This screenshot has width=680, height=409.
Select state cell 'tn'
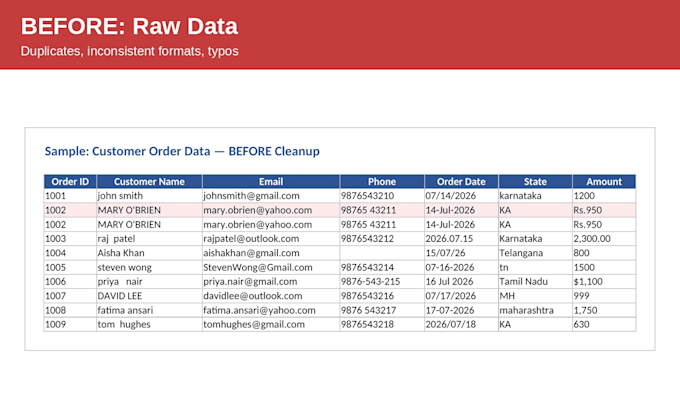click(x=535, y=267)
